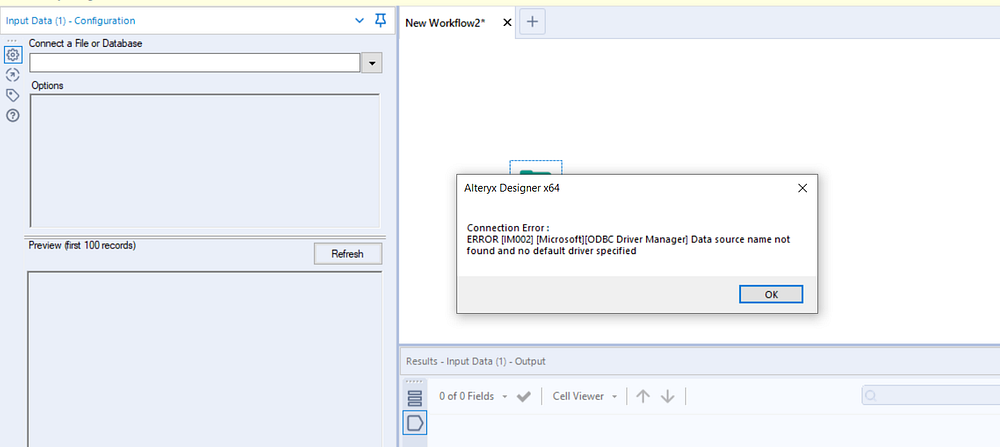This screenshot has width=1000, height=447.
Task: Click the fields checkmark icon in Results
Action: tap(524, 397)
